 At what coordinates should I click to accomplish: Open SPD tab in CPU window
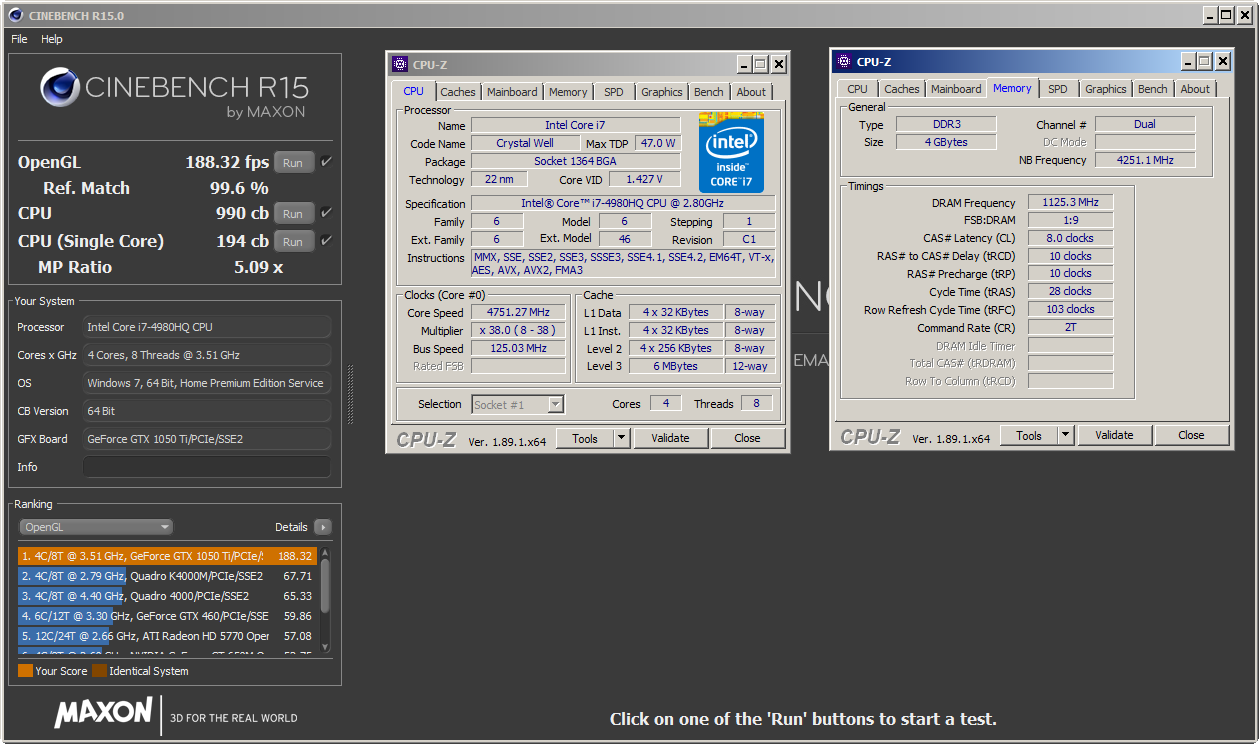tap(614, 92)
